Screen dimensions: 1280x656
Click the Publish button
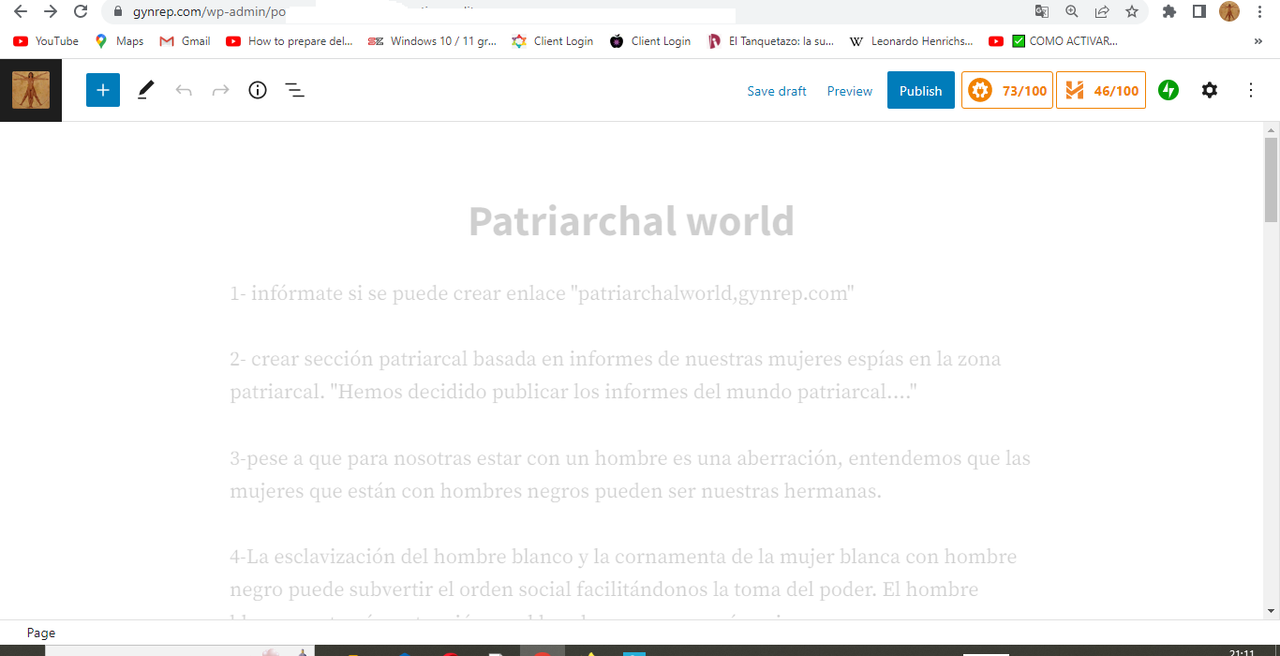921,90
